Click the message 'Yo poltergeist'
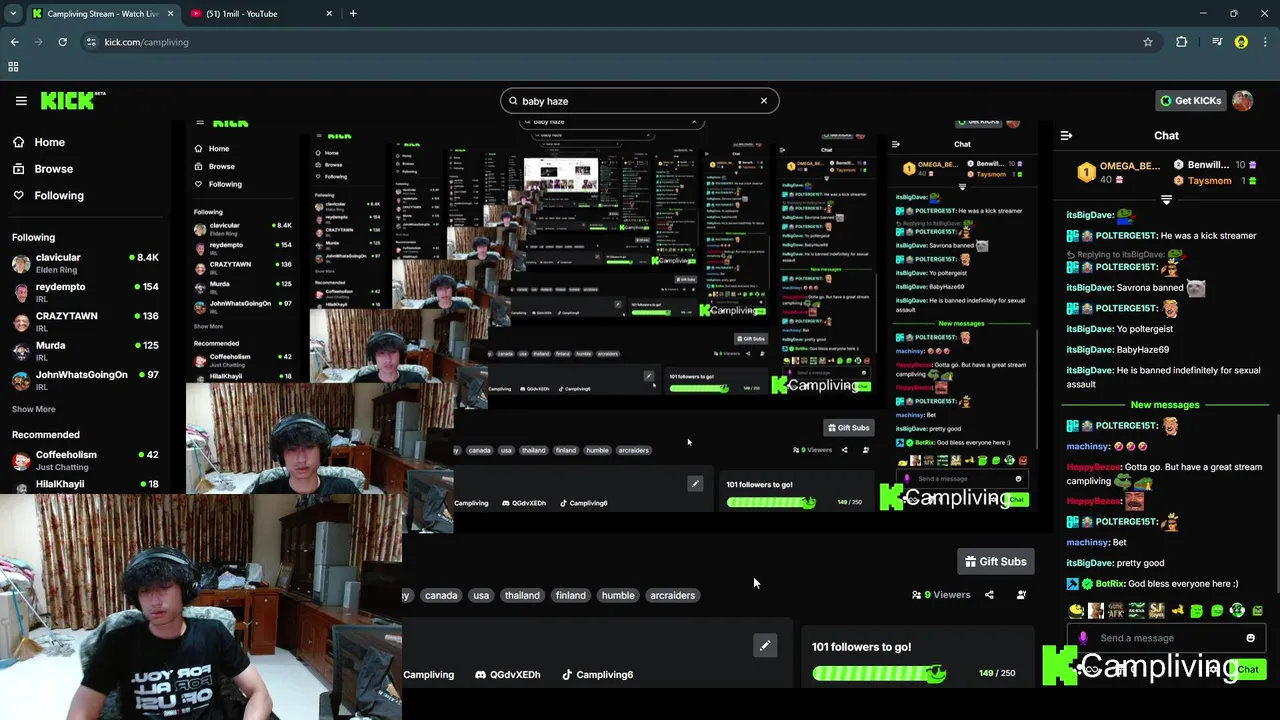This screenshot has width=1280, height=720. point(1145,329)
